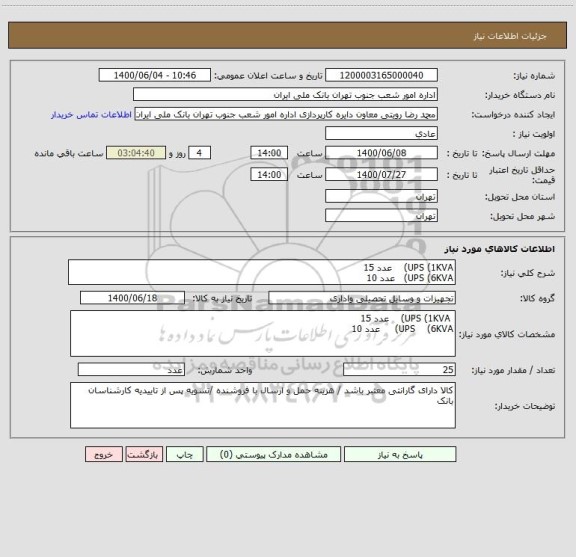Click the تعداد / مقدار مورد نیاز label
Viewport: 576px width, 557px height.
coord(513,370)
